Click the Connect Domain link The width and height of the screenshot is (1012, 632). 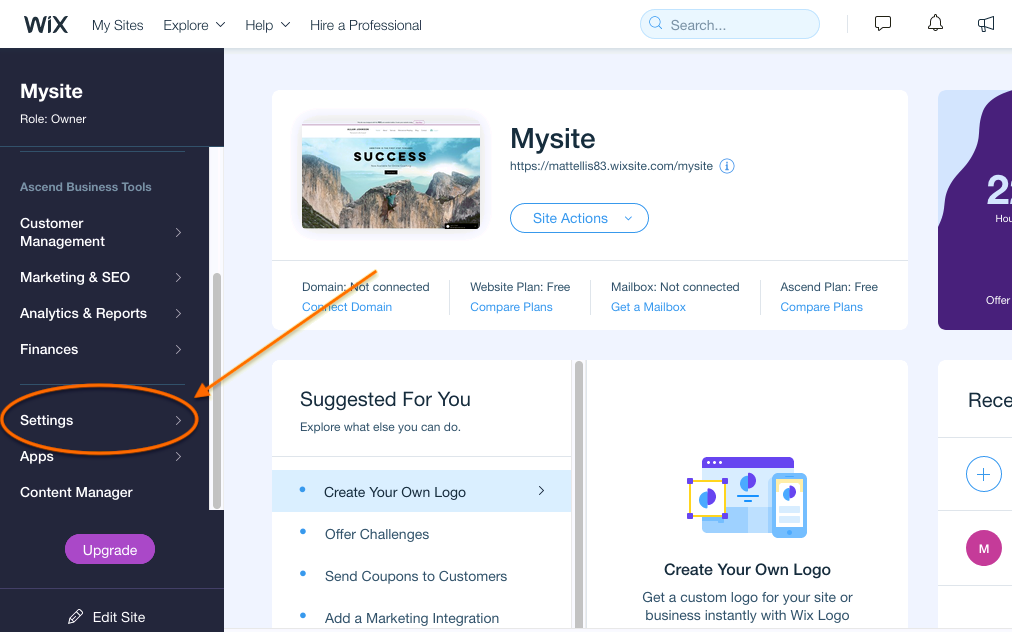(x=347, y=307)
